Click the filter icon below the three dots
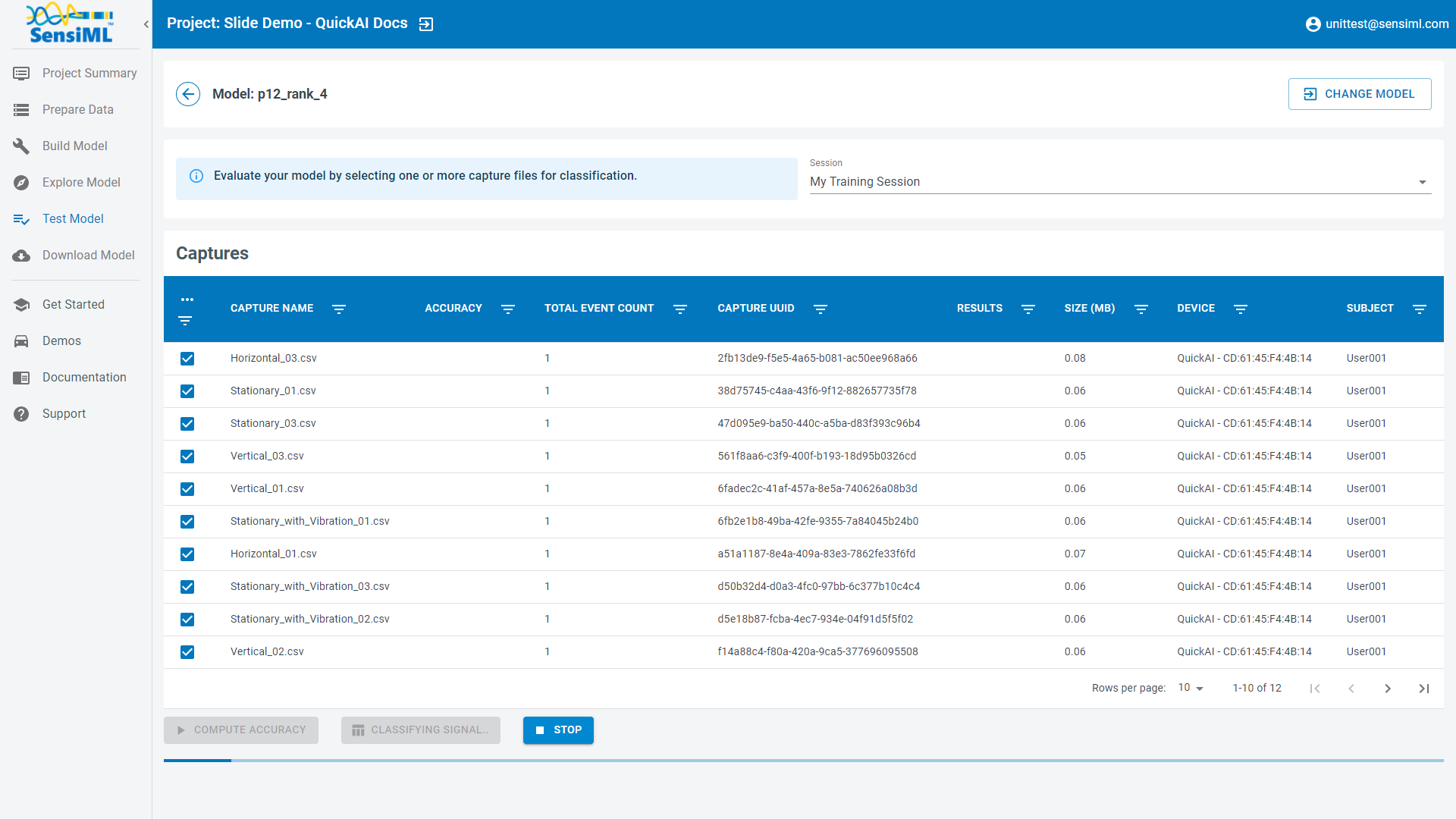 pyautogui.click(x=185, y=321)
